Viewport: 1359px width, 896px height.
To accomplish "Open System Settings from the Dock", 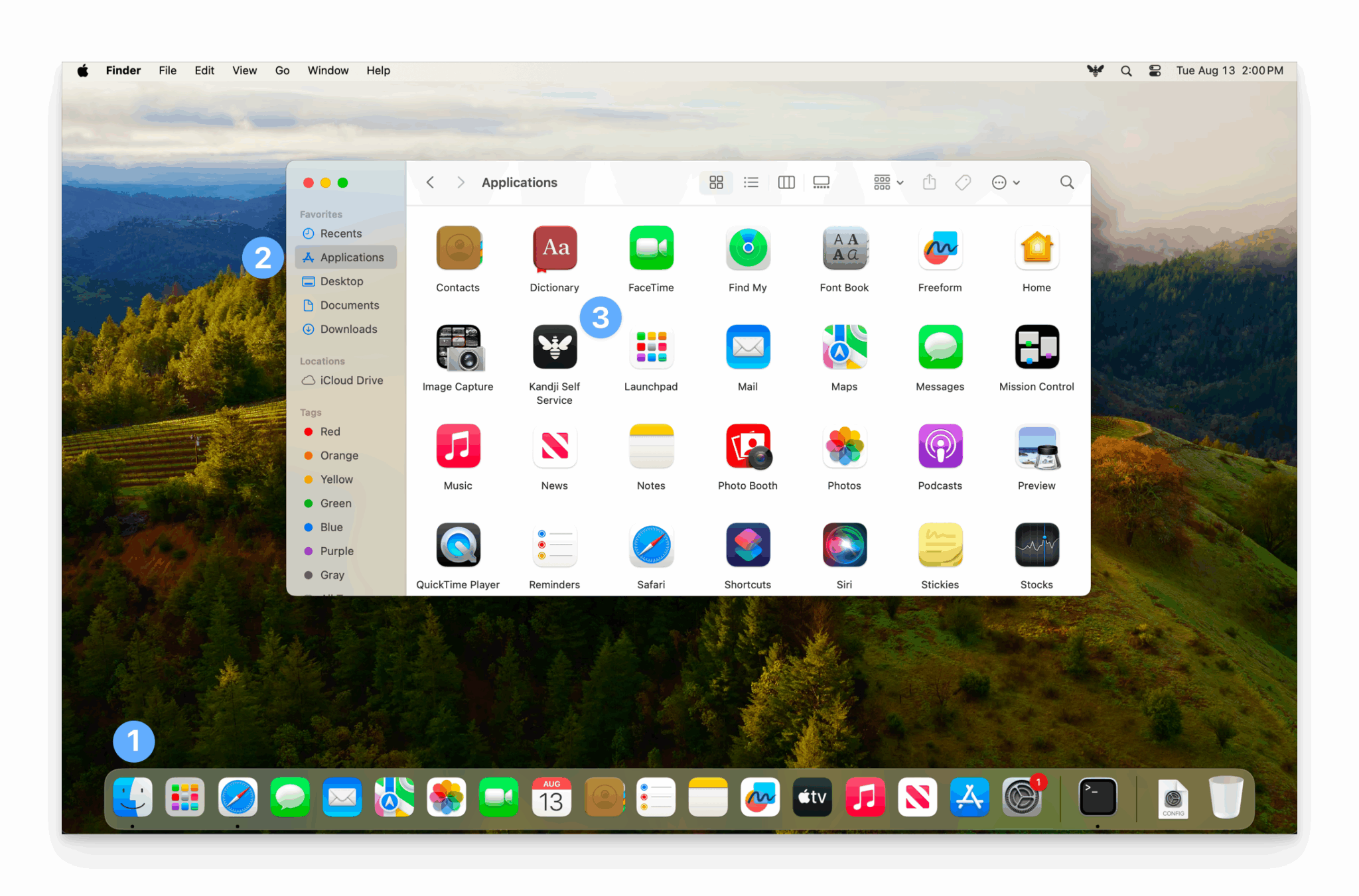I will [x=1023, y=797].
